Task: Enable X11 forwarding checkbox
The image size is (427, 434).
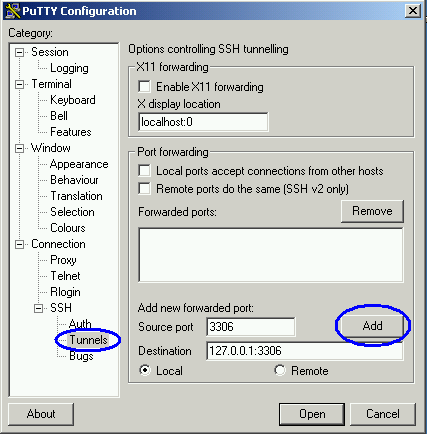Action: 144,86
